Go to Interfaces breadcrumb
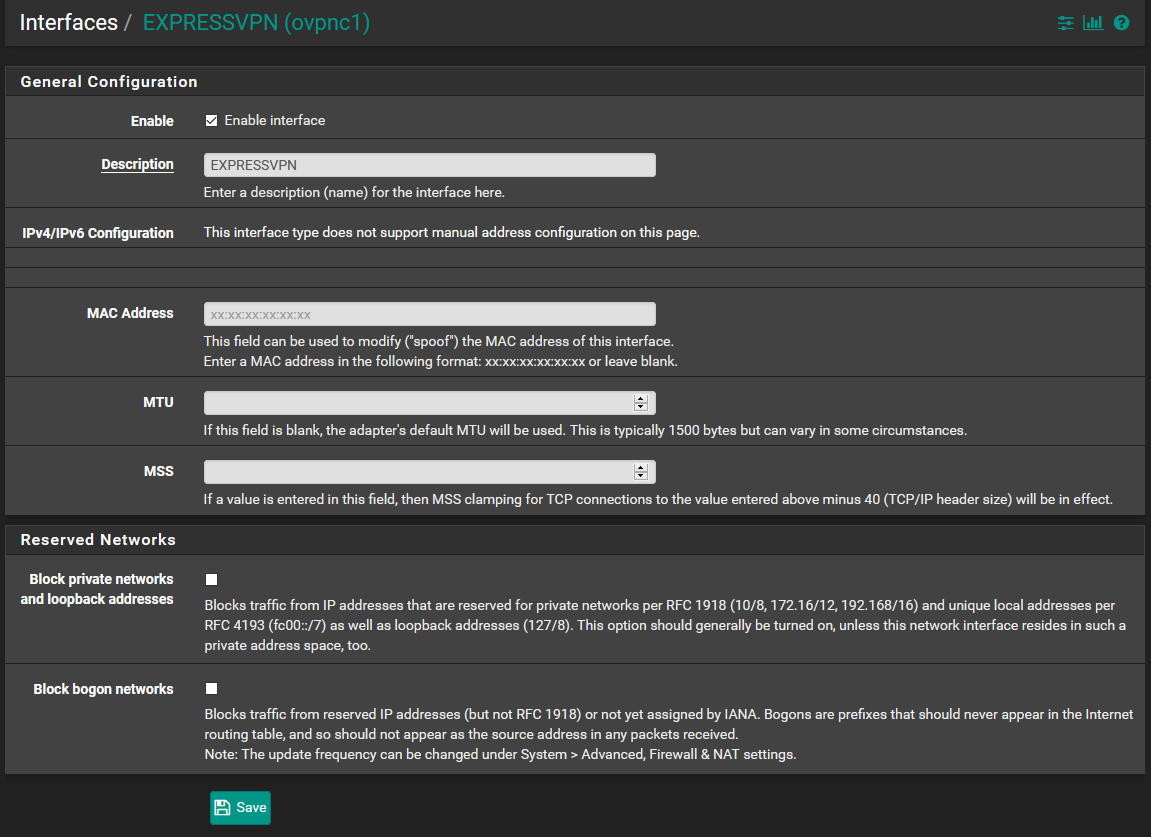Image resolution: width=1151 pixels, height=837 pixels. pos(68,22)
